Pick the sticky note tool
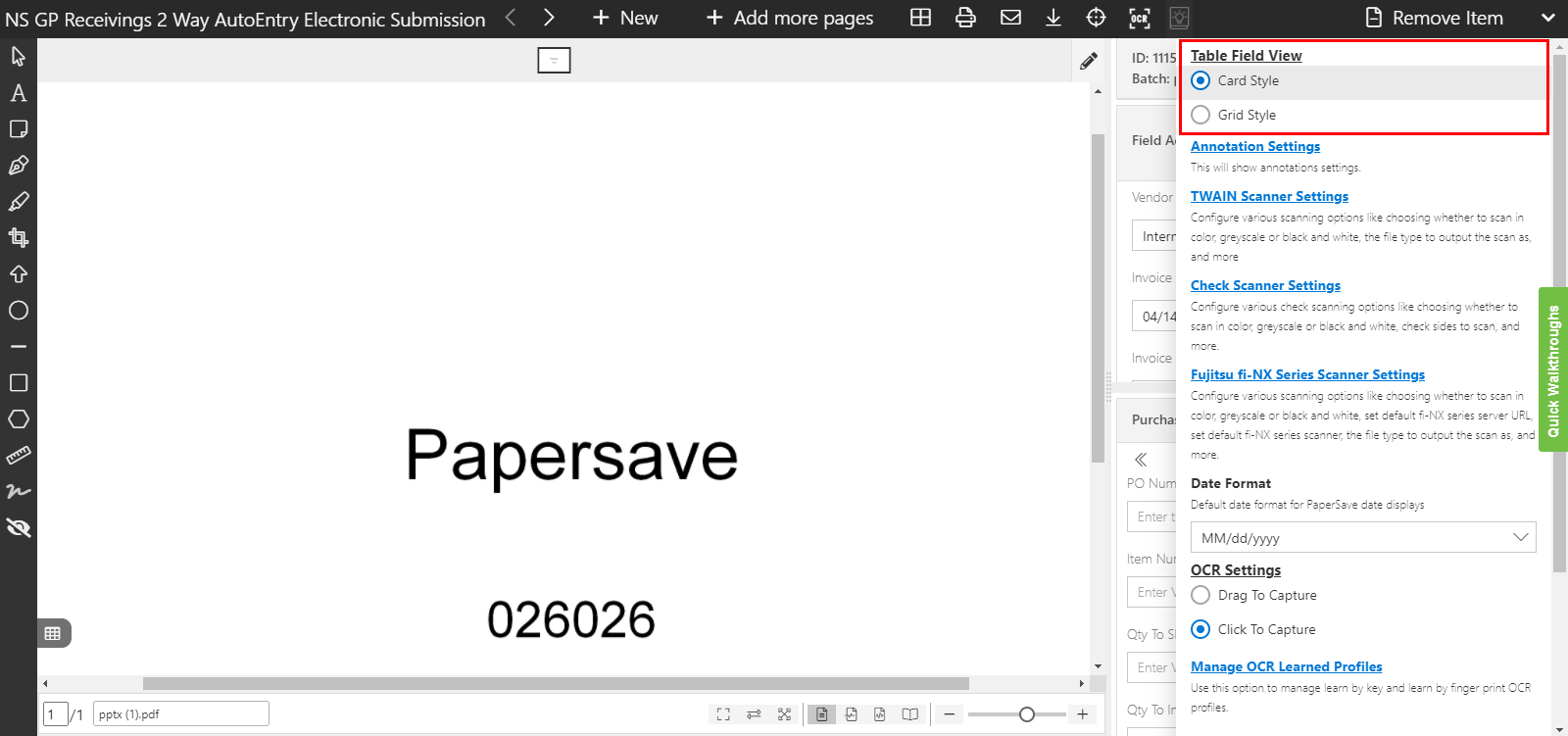The width and height of the screenshot is (1568, 736). pos(19,129)
